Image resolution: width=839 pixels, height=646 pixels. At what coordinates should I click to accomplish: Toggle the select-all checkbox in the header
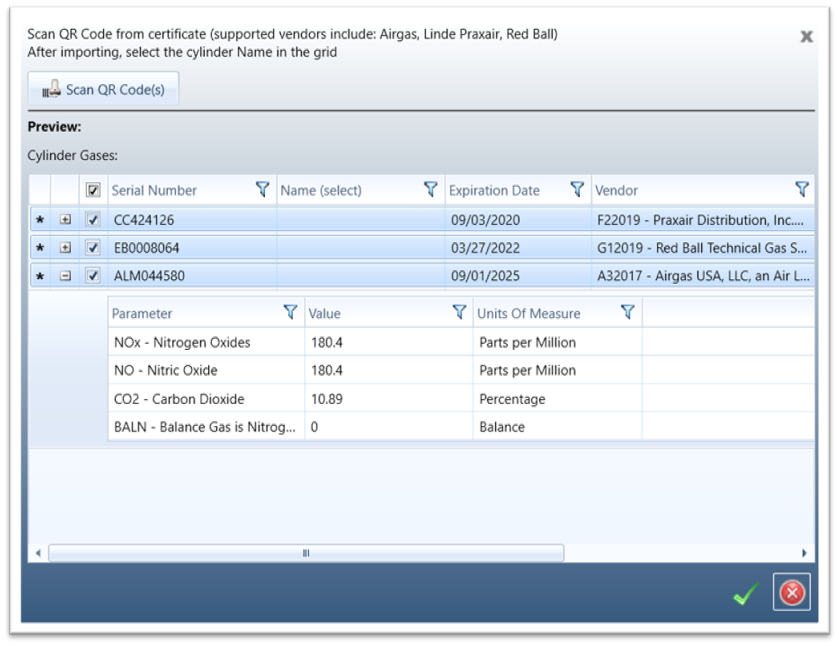[93, 190]
